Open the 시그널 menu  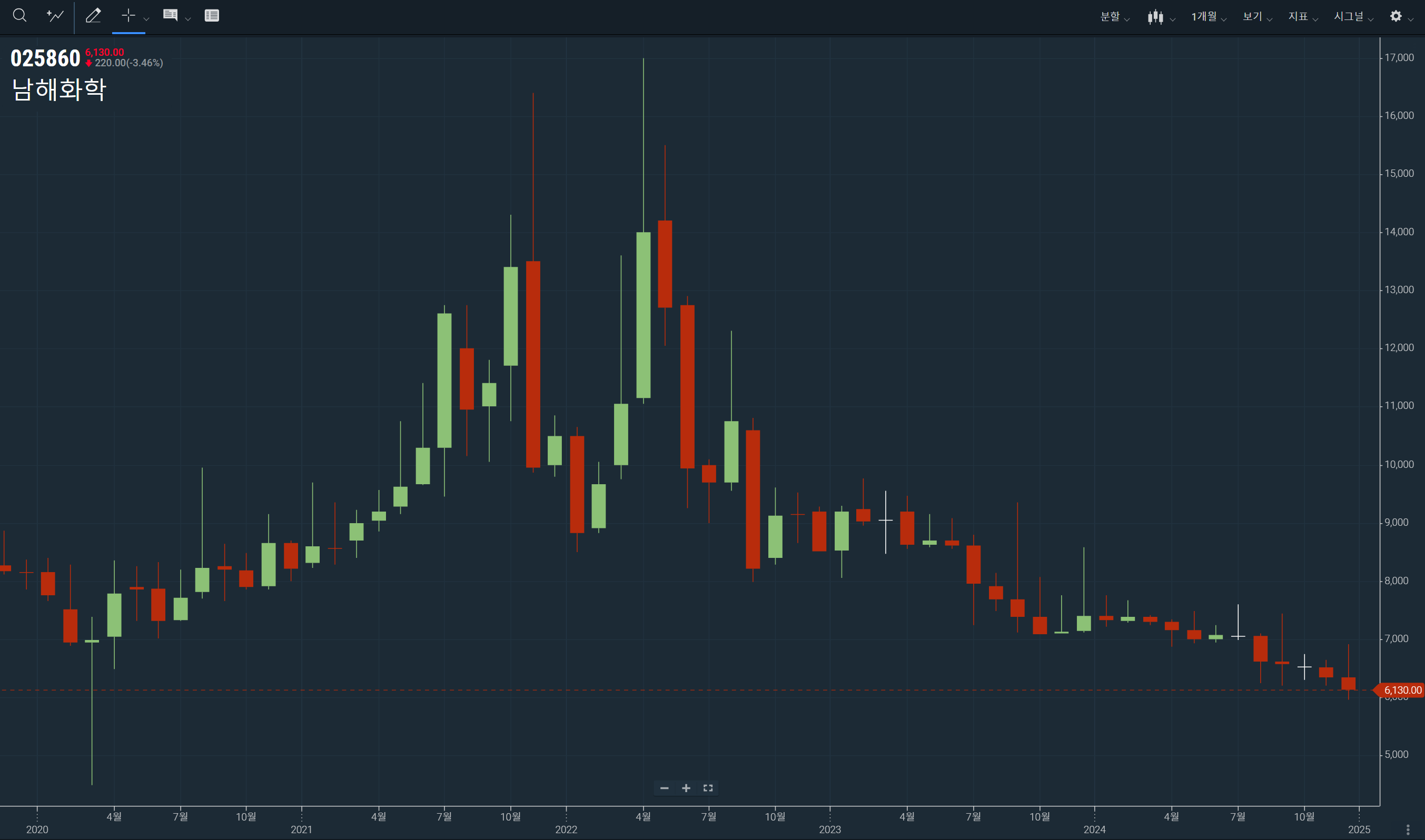[1353, 16]
